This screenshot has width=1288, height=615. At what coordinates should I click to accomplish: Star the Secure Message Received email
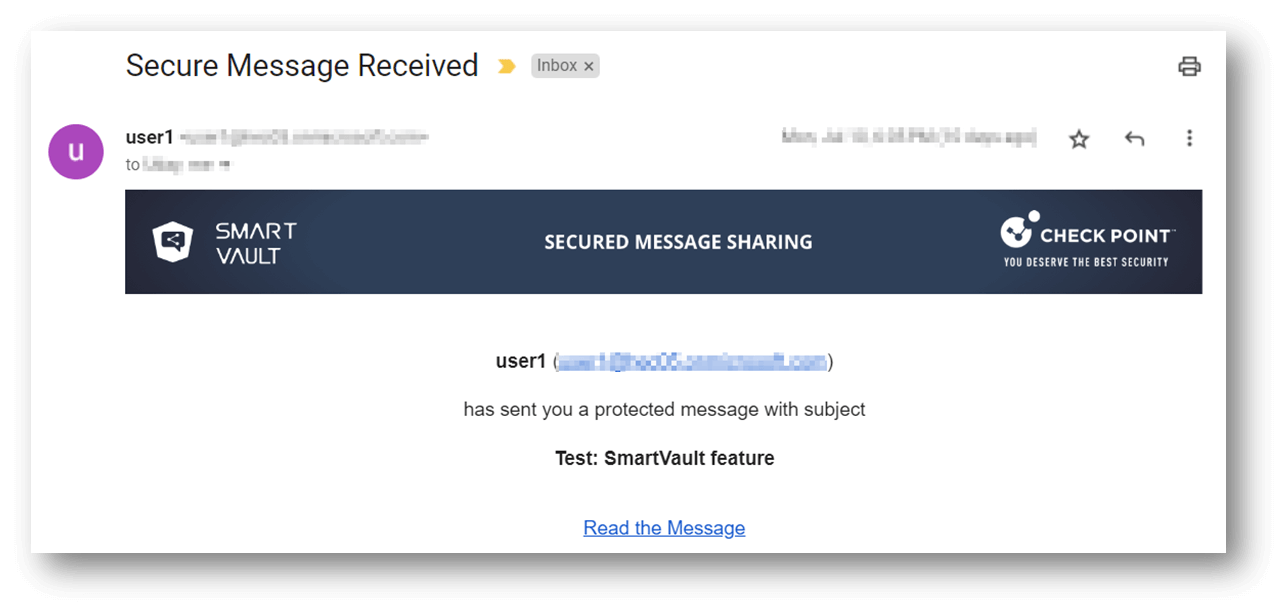[x=1079, y=139]
